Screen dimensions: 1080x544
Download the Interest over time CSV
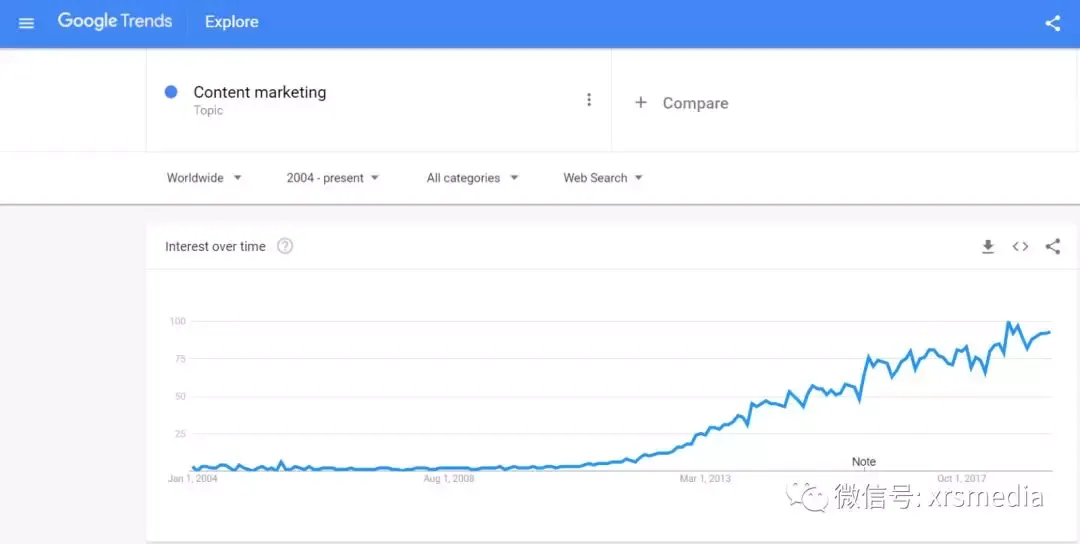click(x=988, y=247)
